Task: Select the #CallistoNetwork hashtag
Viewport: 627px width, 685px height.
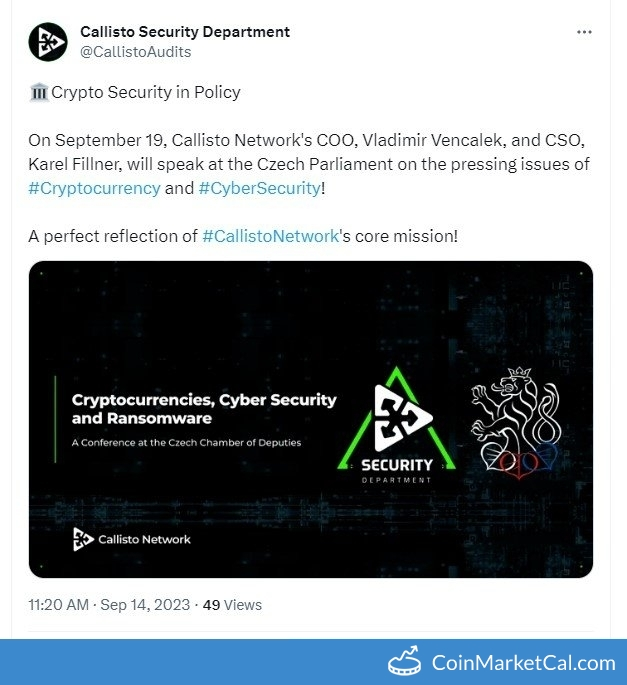Action: (x=270, y=236)
